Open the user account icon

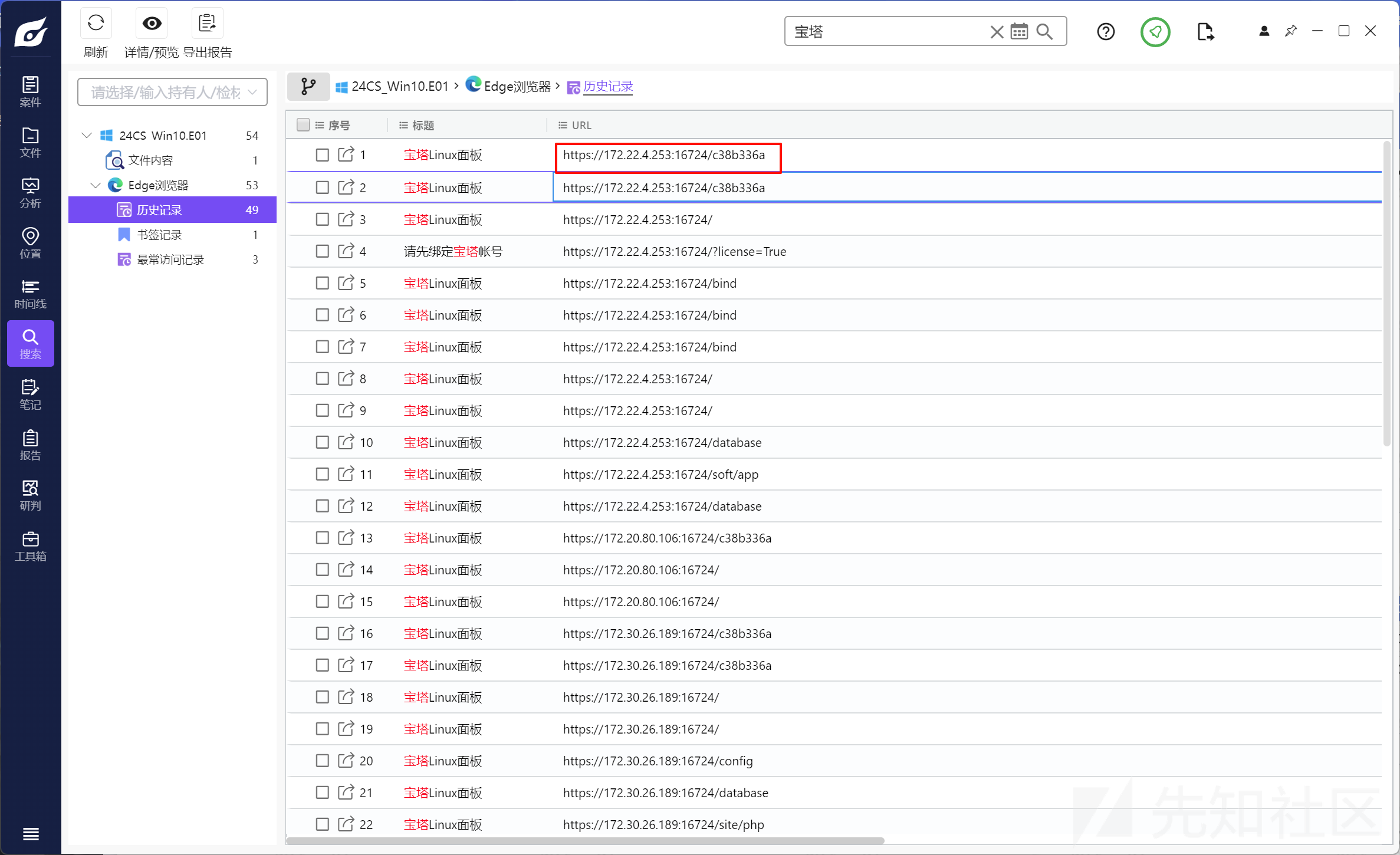click(1264, 31)
